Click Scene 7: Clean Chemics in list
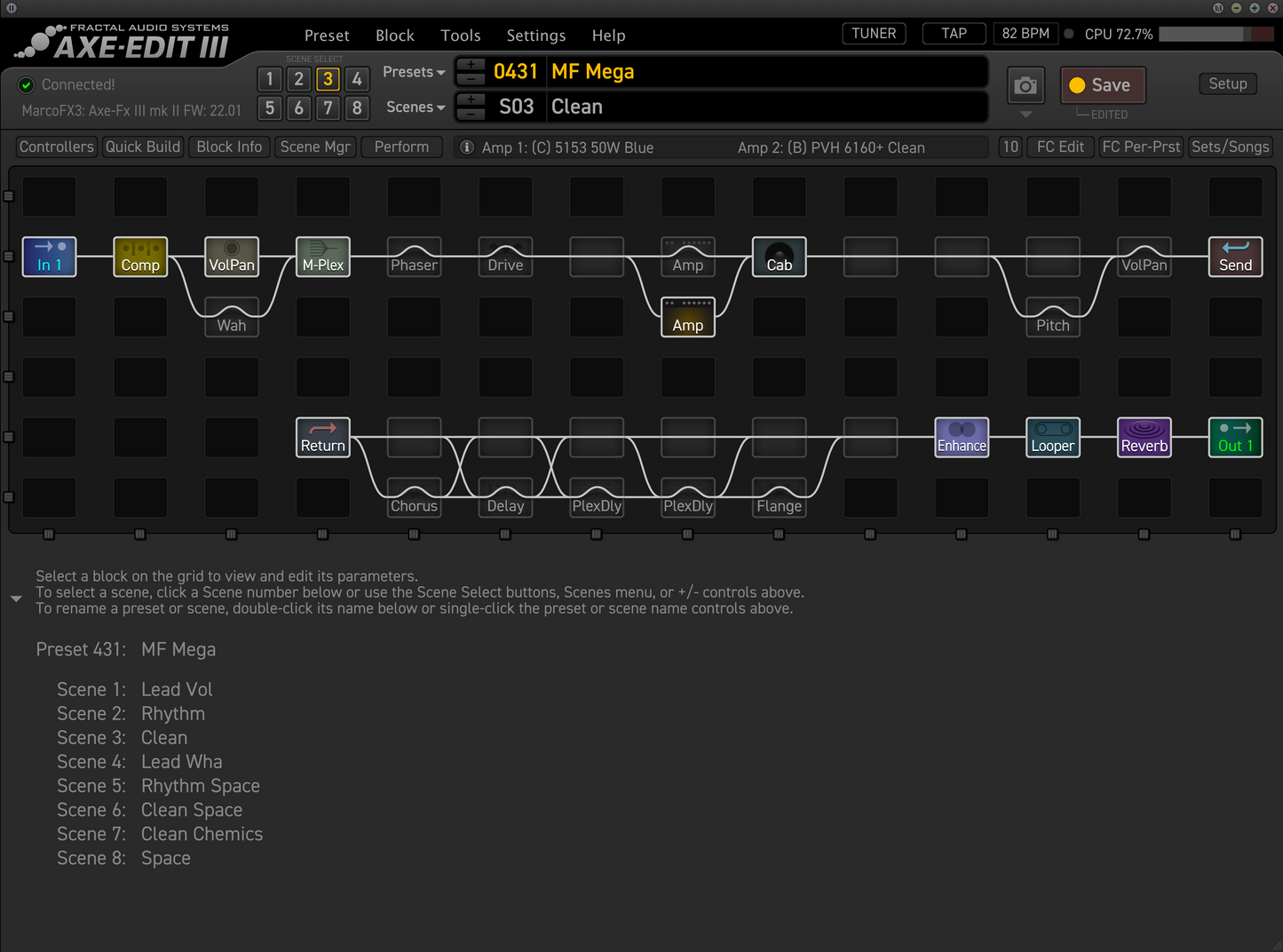Screen dimensions: 1283x952 [160, 834]
